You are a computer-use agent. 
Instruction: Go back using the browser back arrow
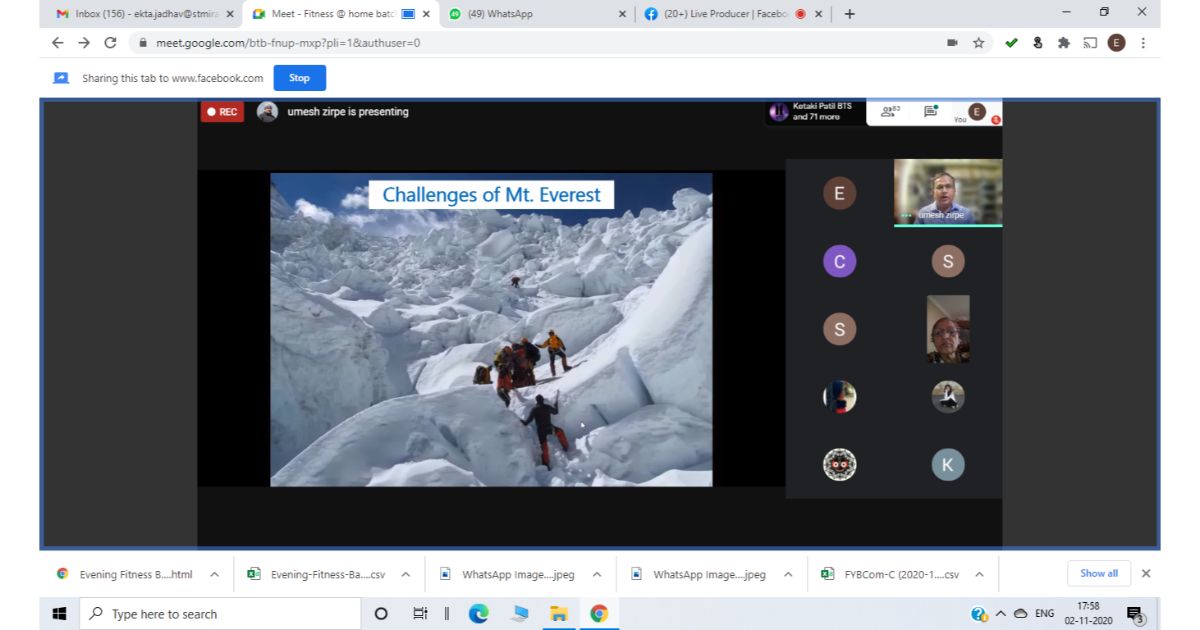57,43
